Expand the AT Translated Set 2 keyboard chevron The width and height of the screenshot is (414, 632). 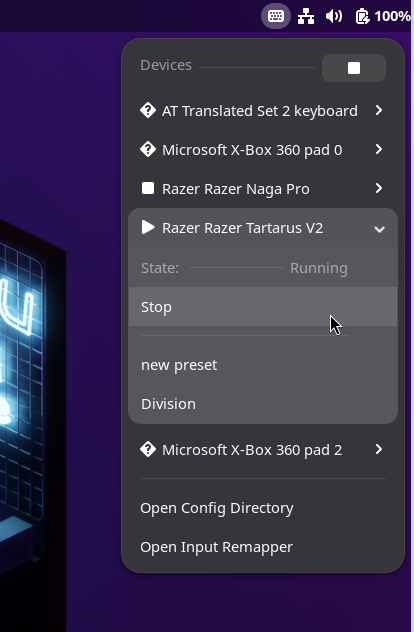click(379, 110)
